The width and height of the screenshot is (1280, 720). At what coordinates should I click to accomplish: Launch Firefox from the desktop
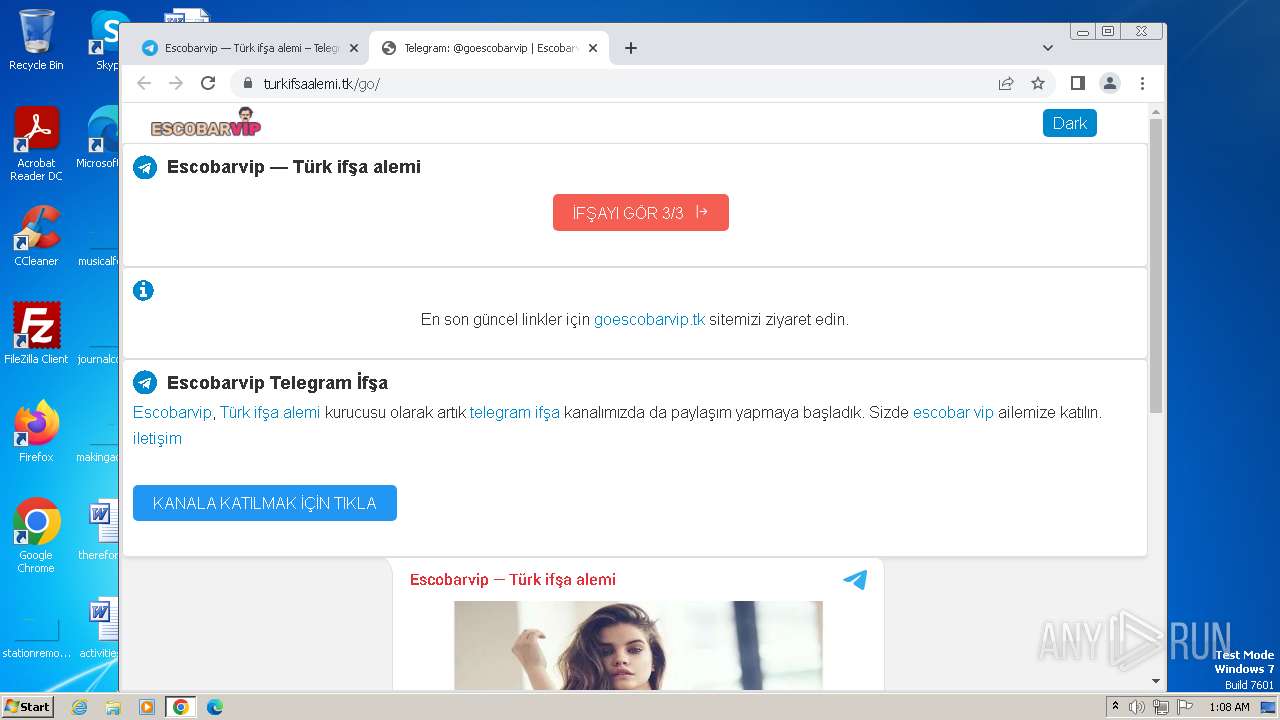click(36, 432)
